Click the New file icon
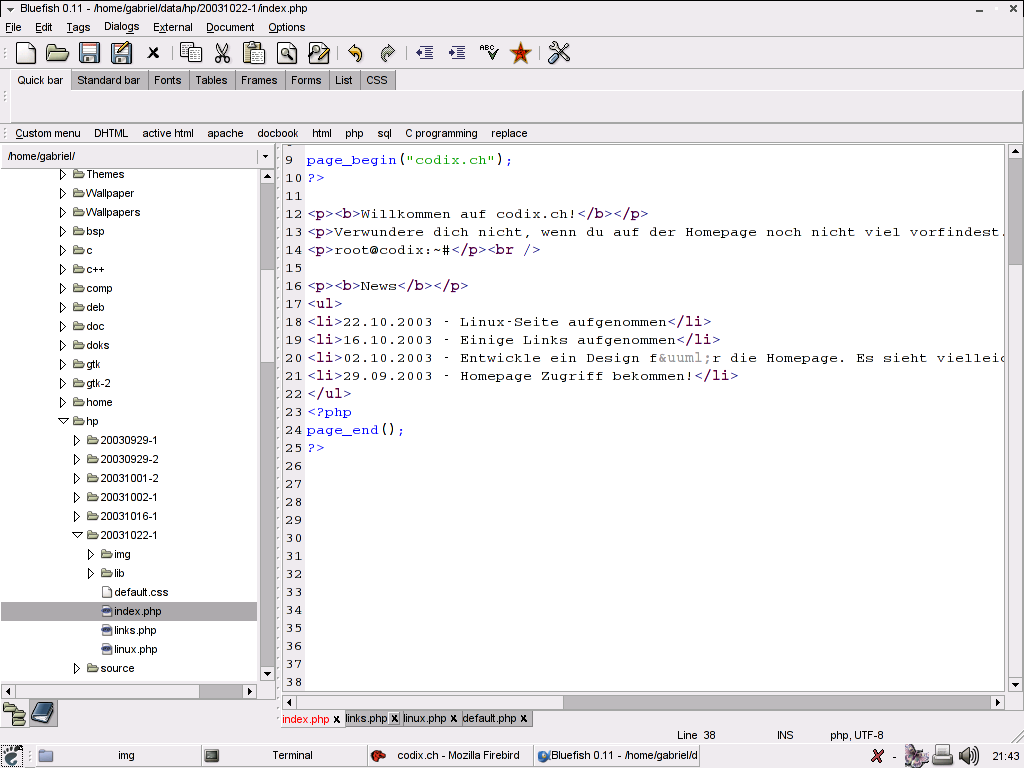The height and width of the screenshot is (768, 1024). (x=26, y=53)
